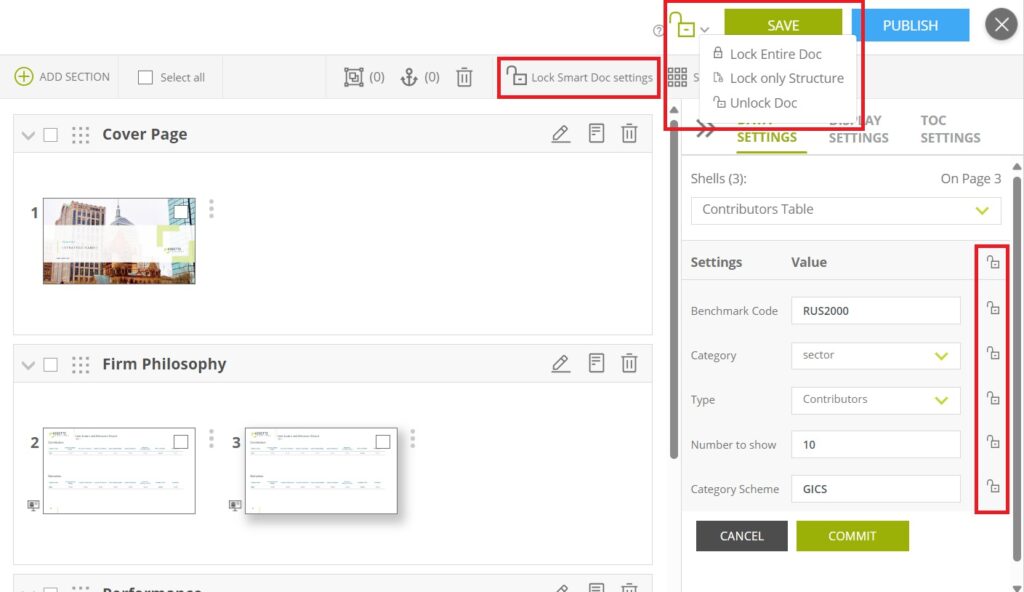Toggle lock for Category Scheme setting
The image size is (1024, 592).
993,486
